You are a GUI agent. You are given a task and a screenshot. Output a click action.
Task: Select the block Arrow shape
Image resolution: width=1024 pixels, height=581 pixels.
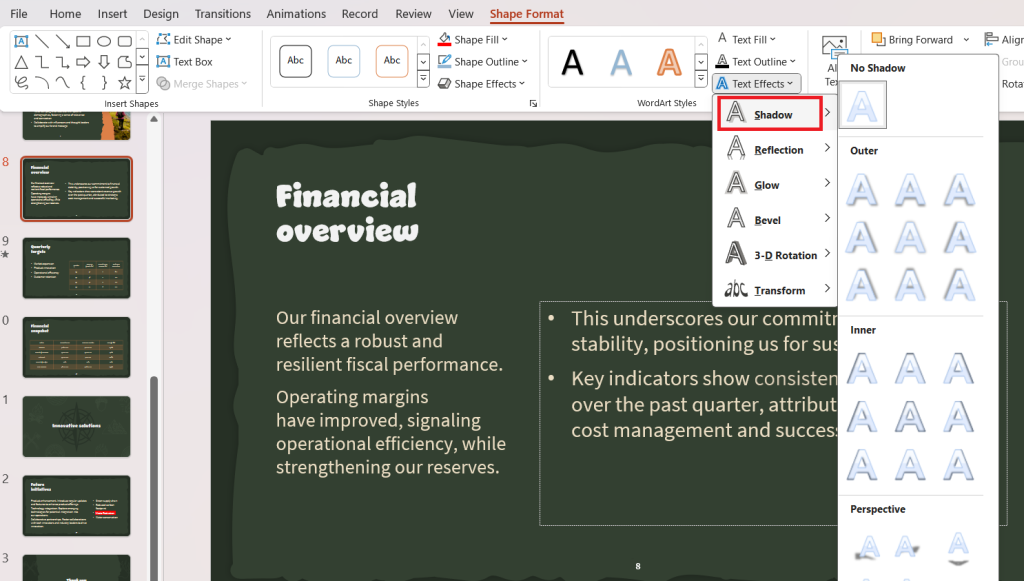(84, 61)
